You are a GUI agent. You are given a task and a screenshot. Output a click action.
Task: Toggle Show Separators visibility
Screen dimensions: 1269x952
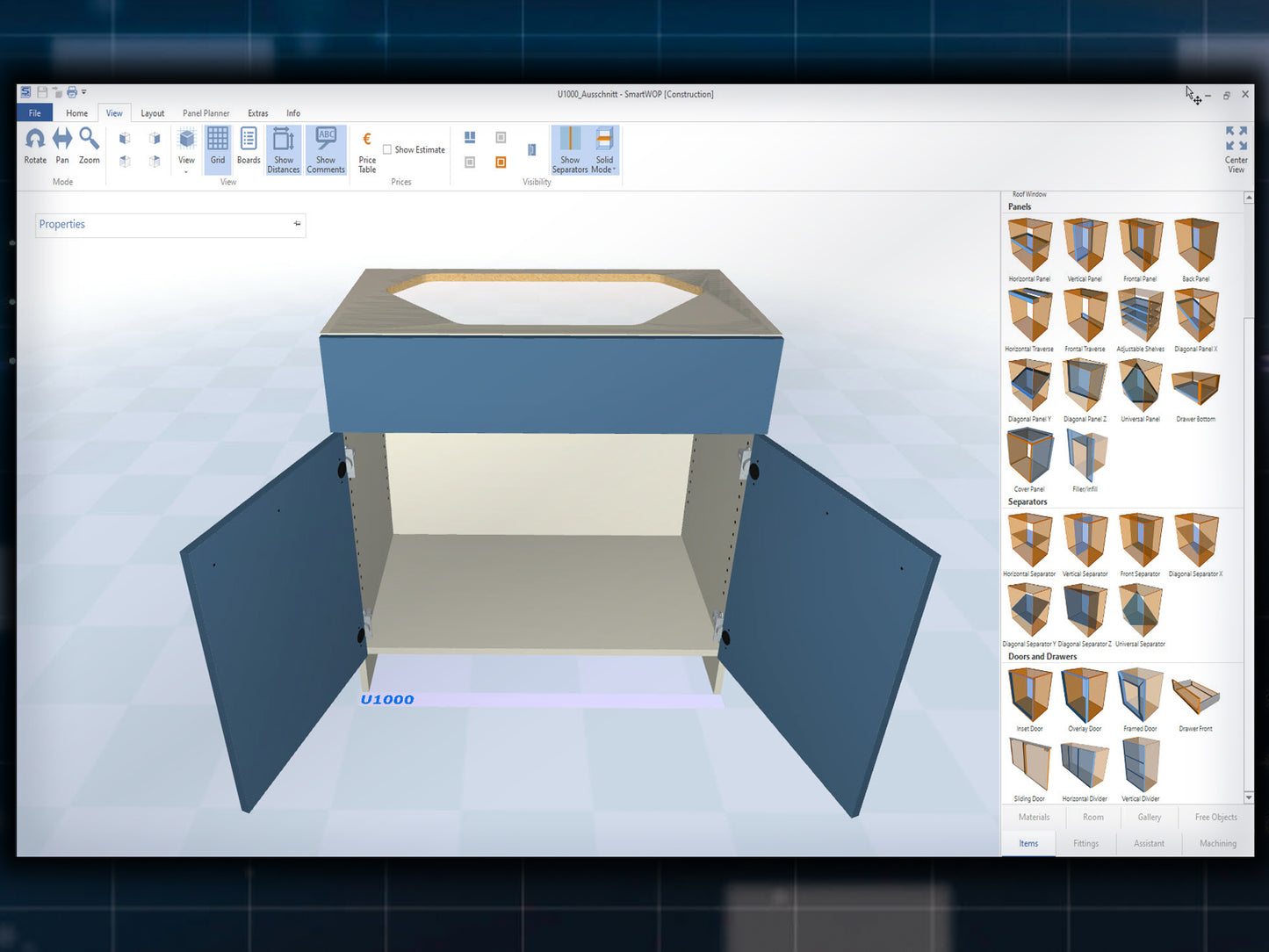coord(570,150)
